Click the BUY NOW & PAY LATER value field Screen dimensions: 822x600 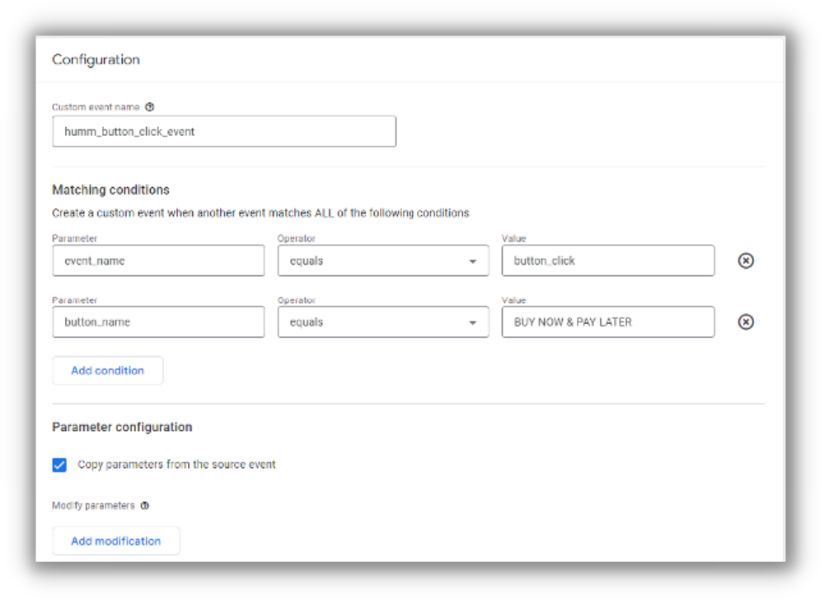click(608, 322)
